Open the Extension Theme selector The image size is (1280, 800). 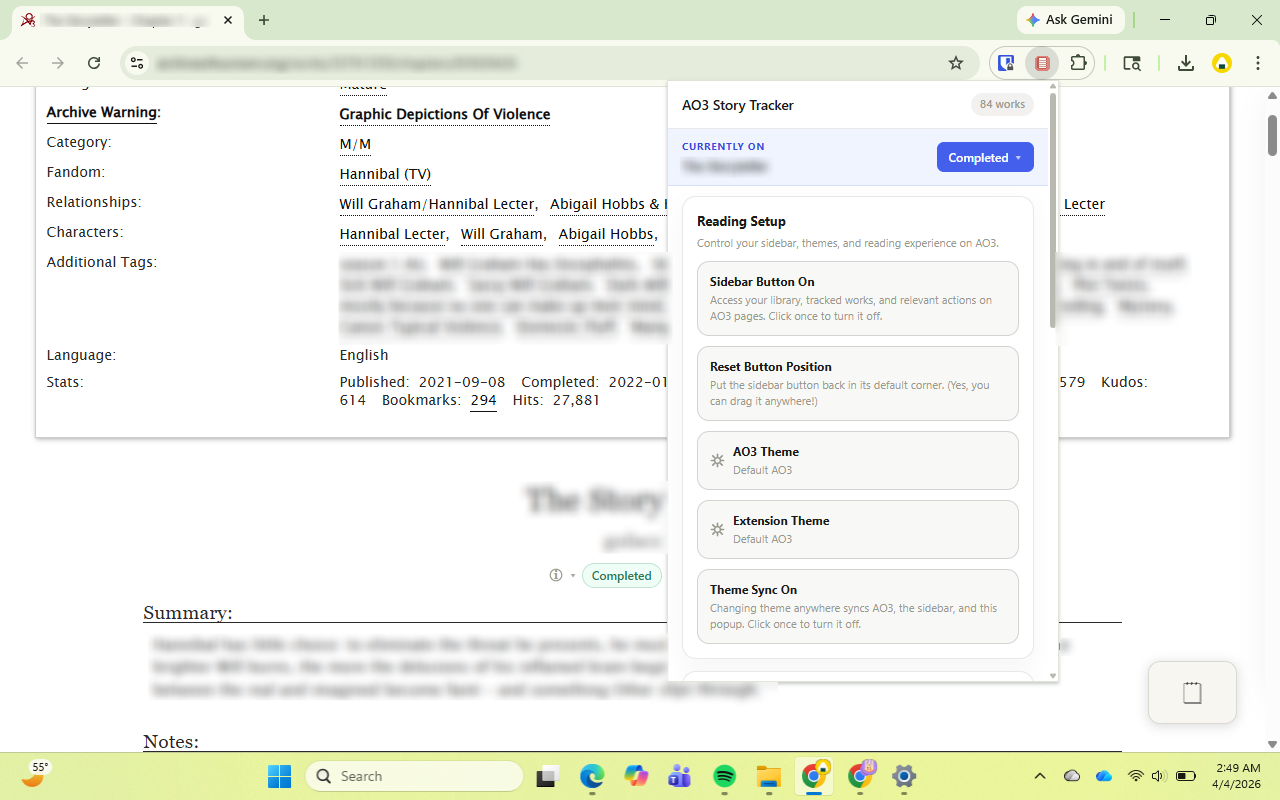click(858, 529)
